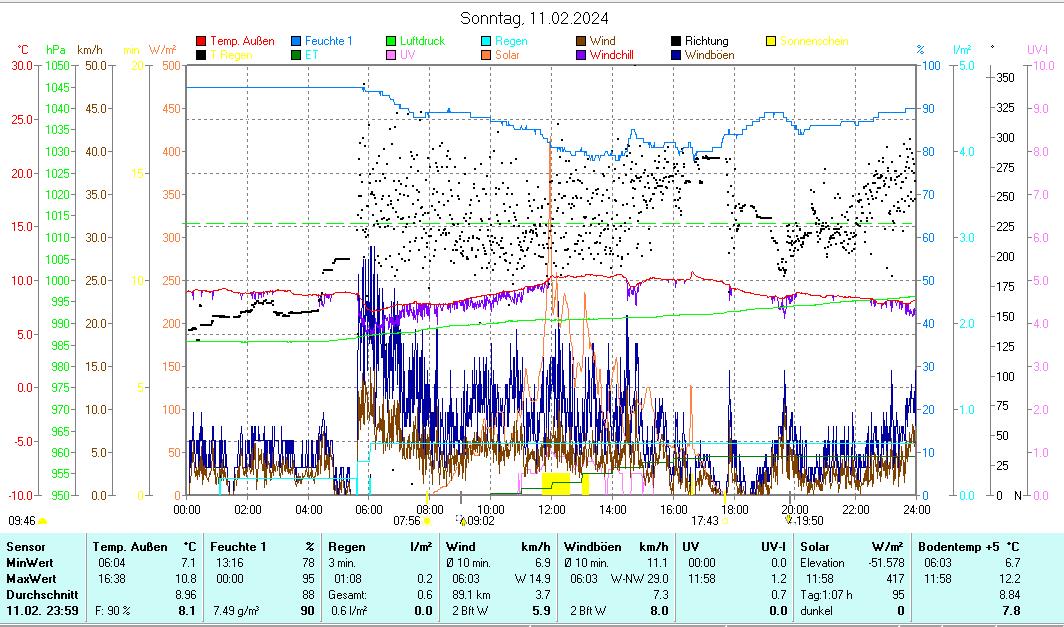Select the brown Wind legend marker
Screen dimensions: 1064x627
pos(582,41)
